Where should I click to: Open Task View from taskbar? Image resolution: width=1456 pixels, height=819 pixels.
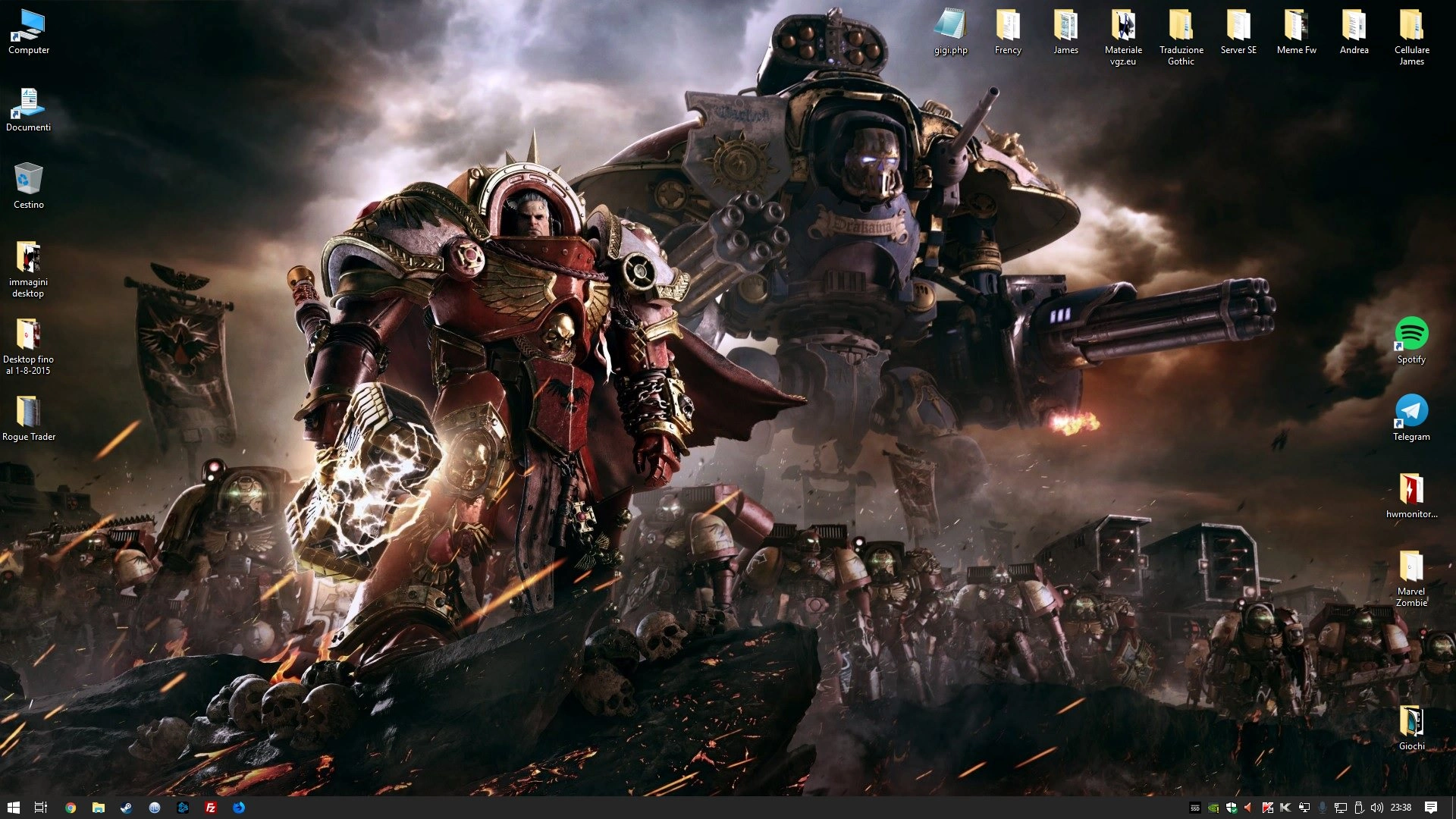(41, 808)
